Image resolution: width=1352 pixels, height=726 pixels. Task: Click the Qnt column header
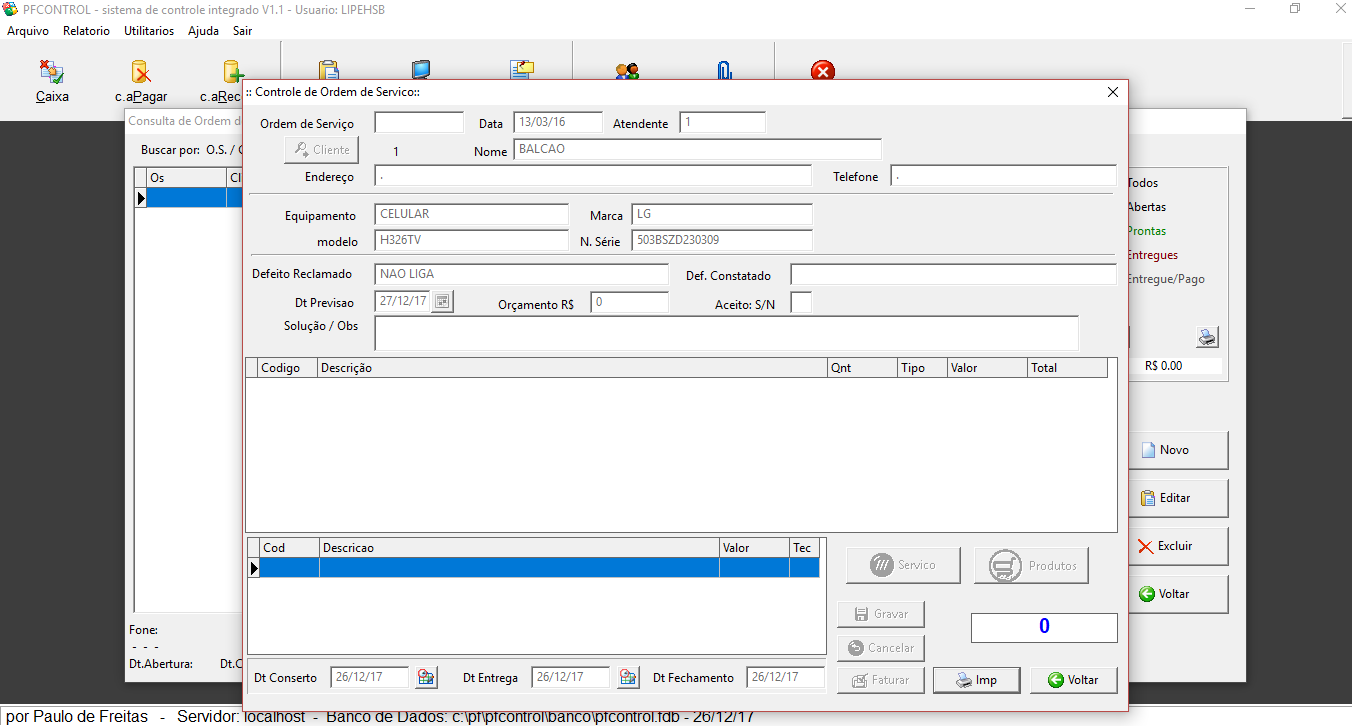pos(862,368)
